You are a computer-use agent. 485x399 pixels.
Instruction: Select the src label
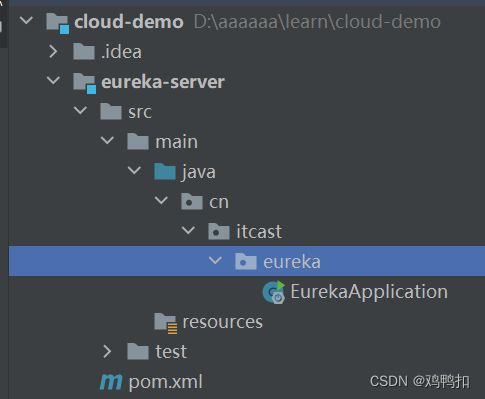tap(140, 112)
